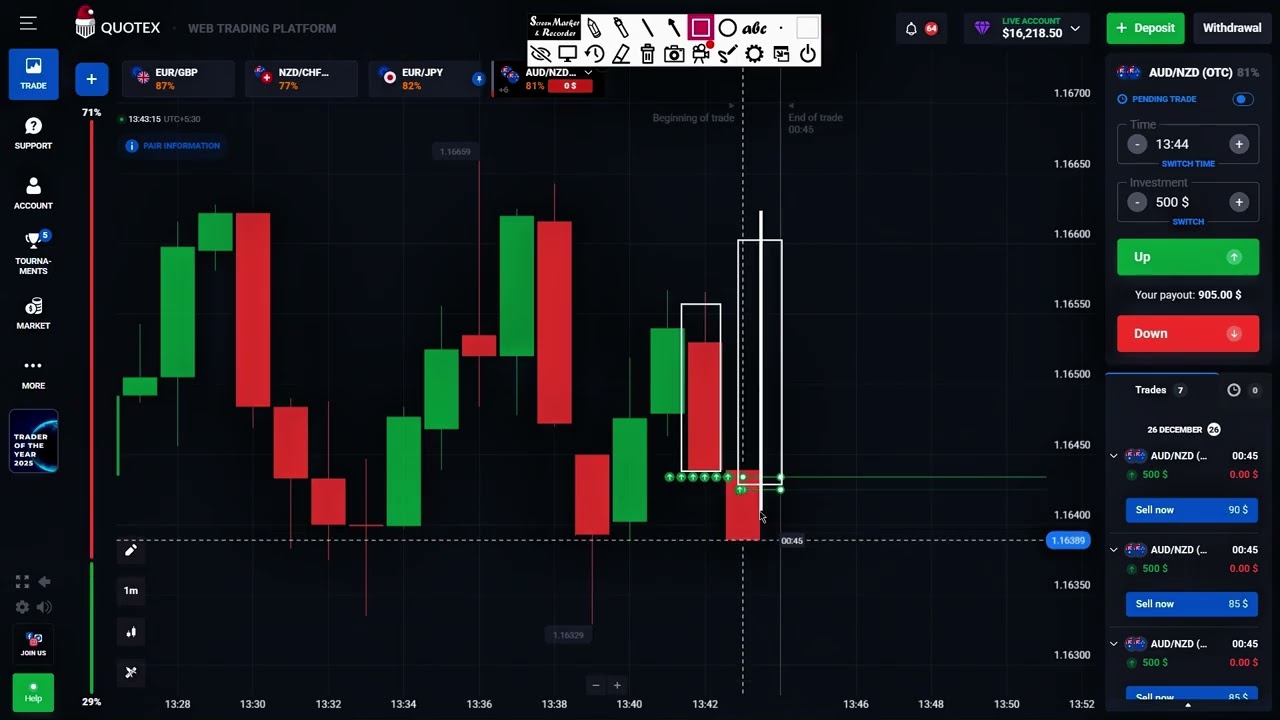Switch to the NZD/CHF tab
1280x720 pixels.
point(301,79)
